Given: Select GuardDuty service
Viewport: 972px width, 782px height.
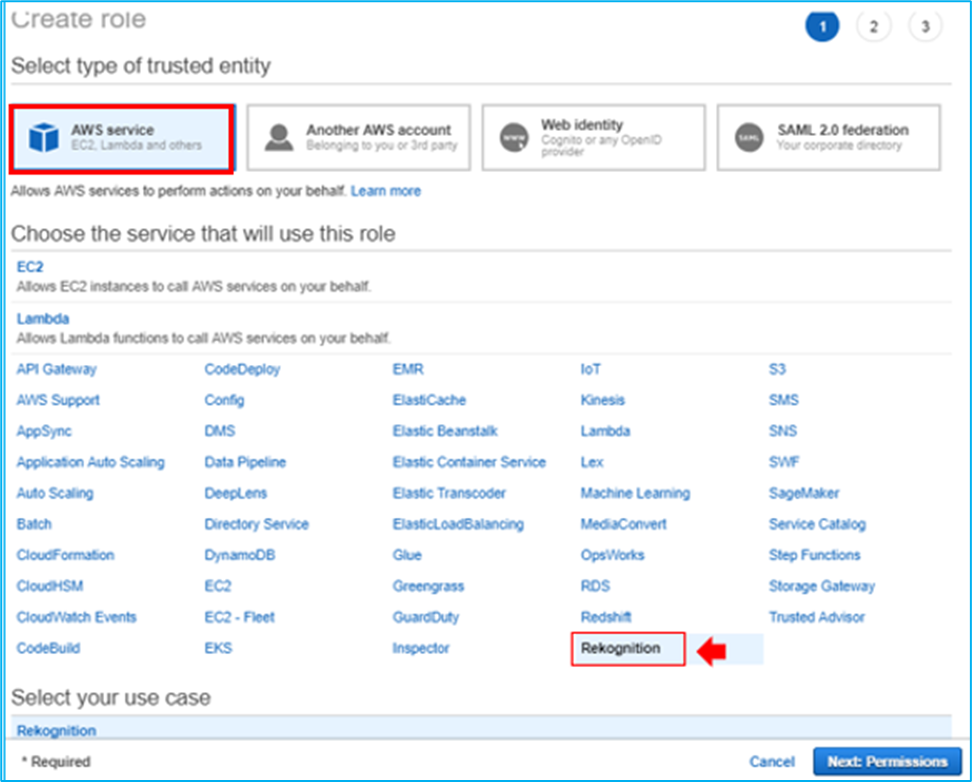Looking at the screenshot, I should tap(426, 617).
